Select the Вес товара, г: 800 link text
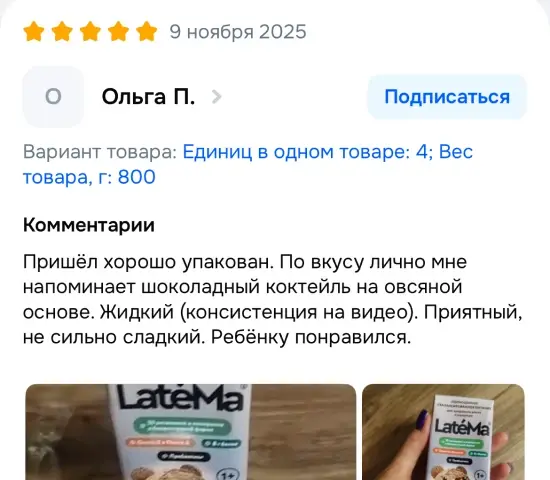 coord(248,164)
